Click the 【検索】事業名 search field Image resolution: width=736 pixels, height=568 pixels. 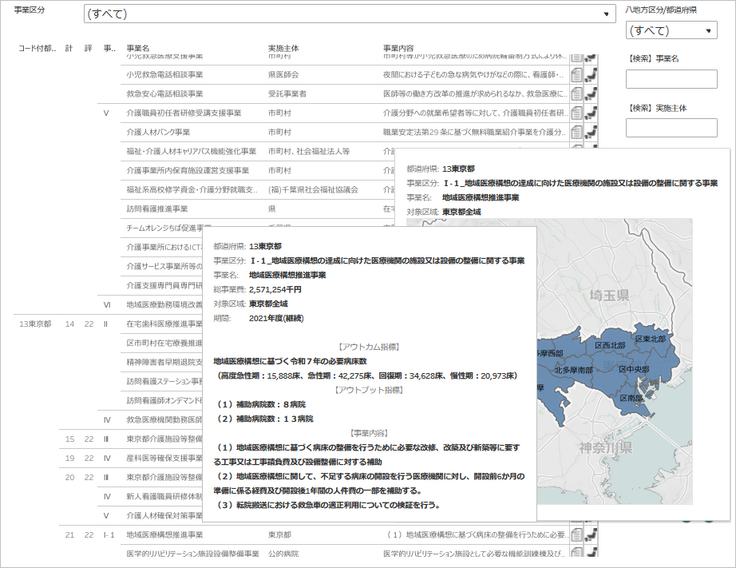670,79
